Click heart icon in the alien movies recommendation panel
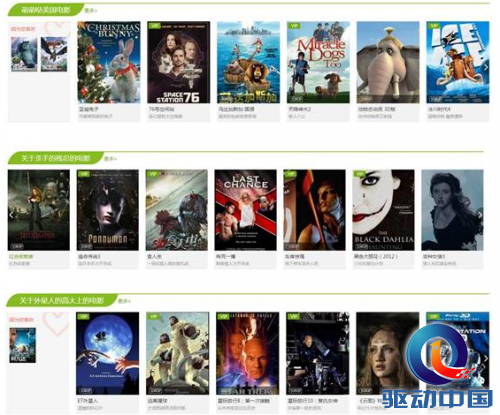Image resolution: width=500 pixels, height=415 pixels. click(x=56, y=323)
